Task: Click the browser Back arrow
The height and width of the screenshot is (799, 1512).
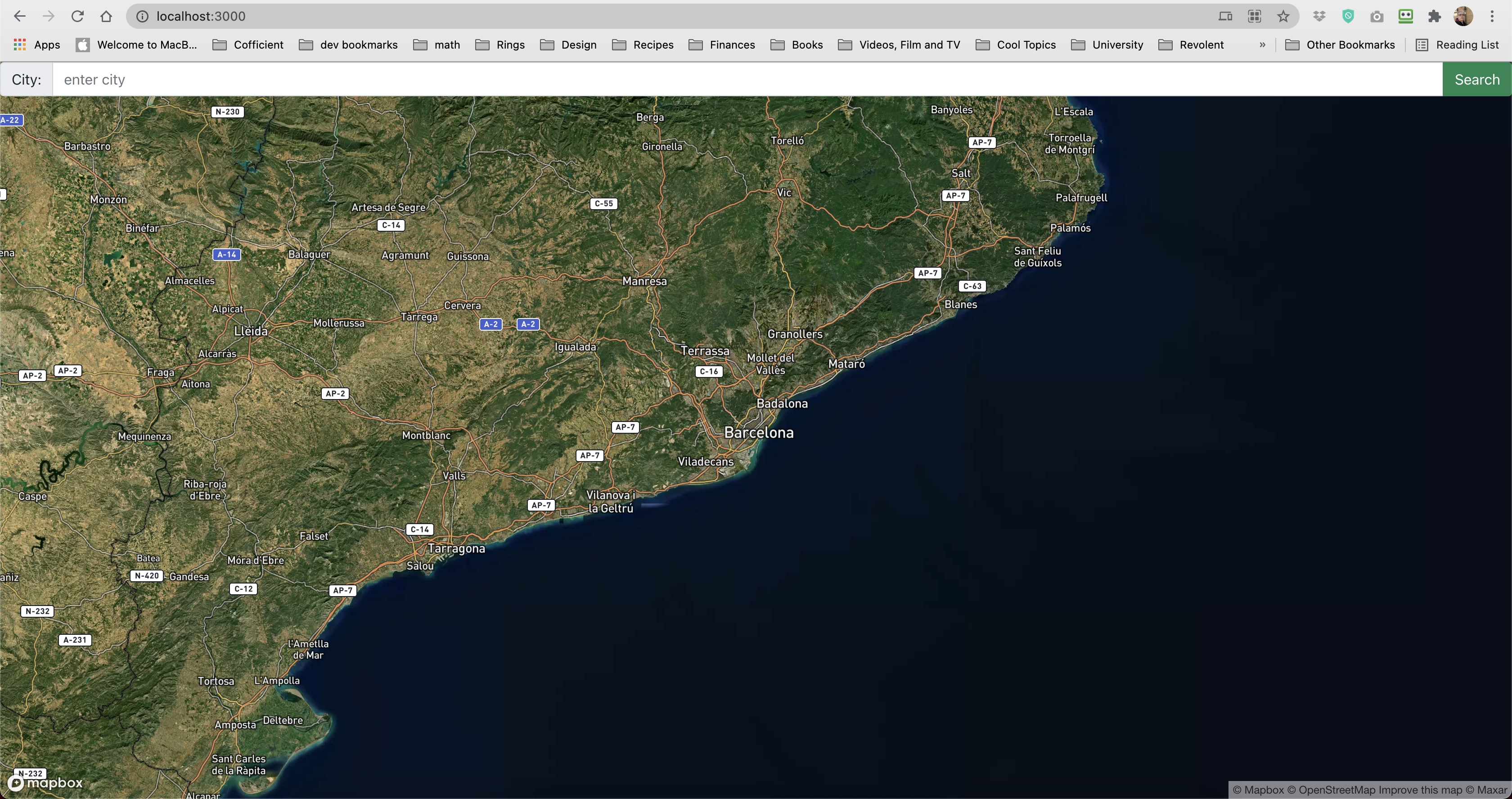Action: click(x=20, y=17)
